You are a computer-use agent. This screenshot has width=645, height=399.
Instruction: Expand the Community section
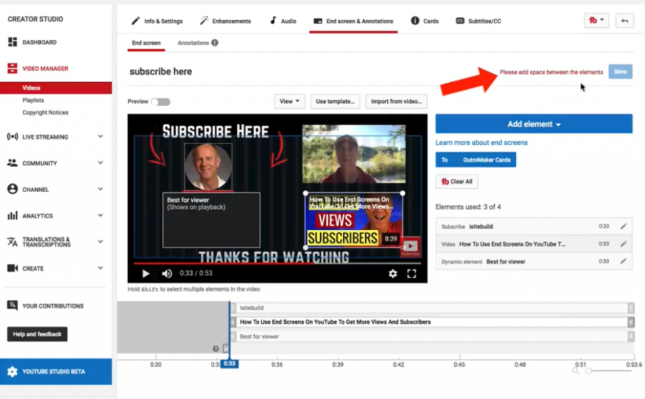click(100, 163)
